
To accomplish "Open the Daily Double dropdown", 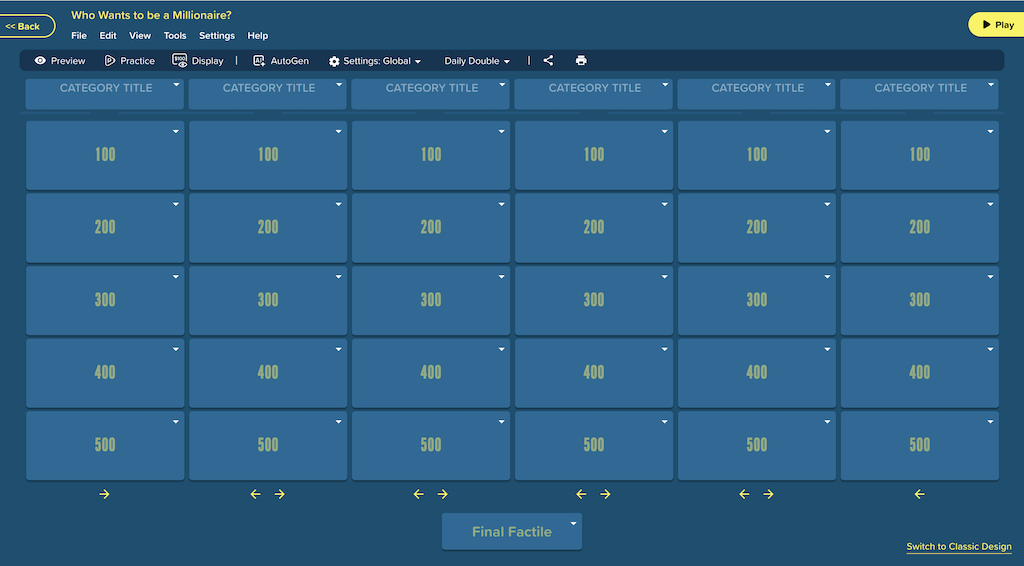I will [477, 61].
